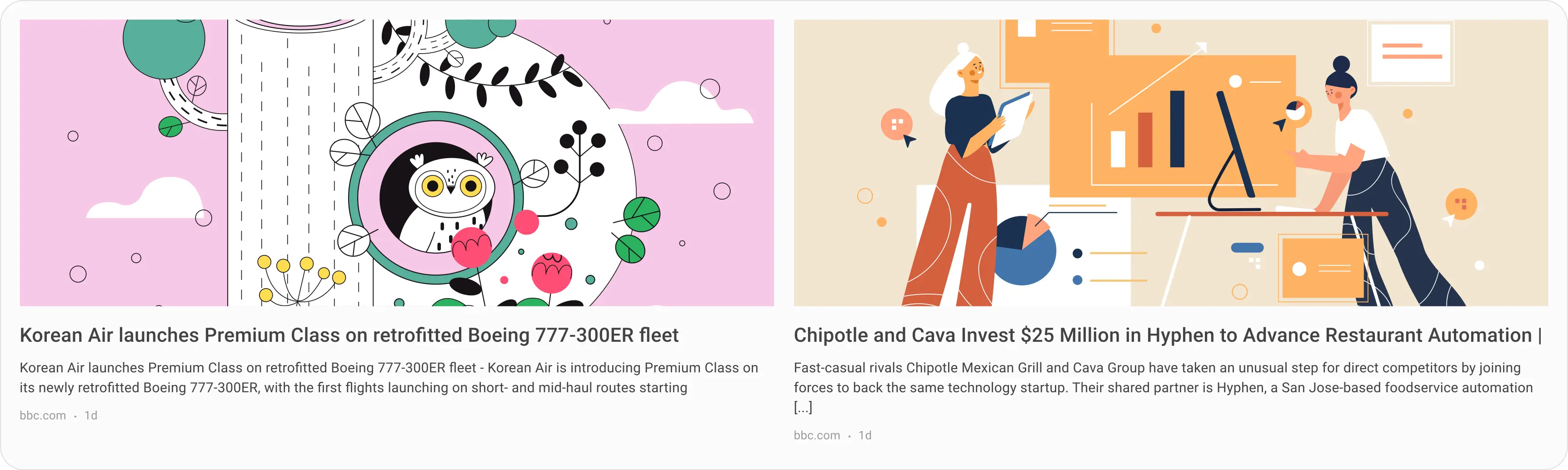Screen dimensions: 1568x470
Task: Click the owl's face in the left image
Action: coord(450,186)
